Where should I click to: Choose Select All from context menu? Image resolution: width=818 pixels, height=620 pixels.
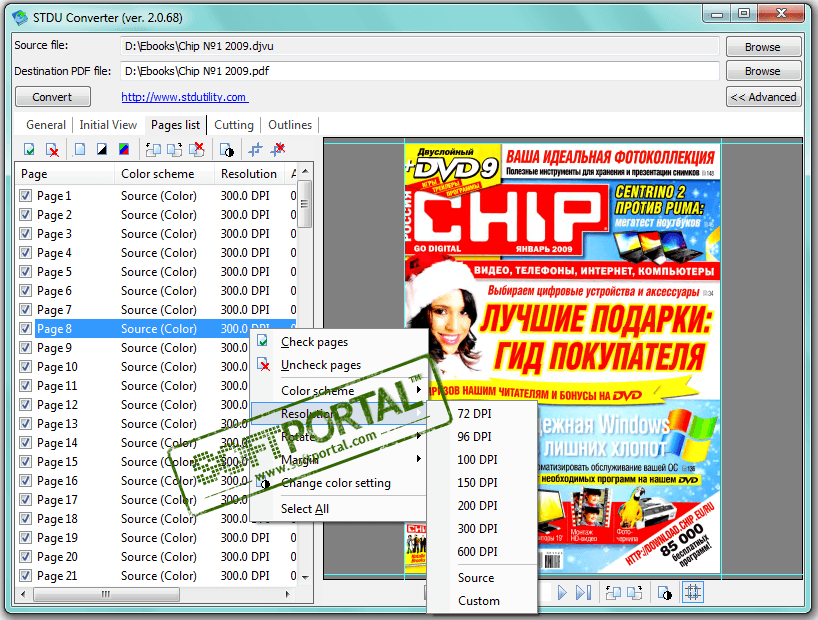pyautogui.click(x=338, y=508)
